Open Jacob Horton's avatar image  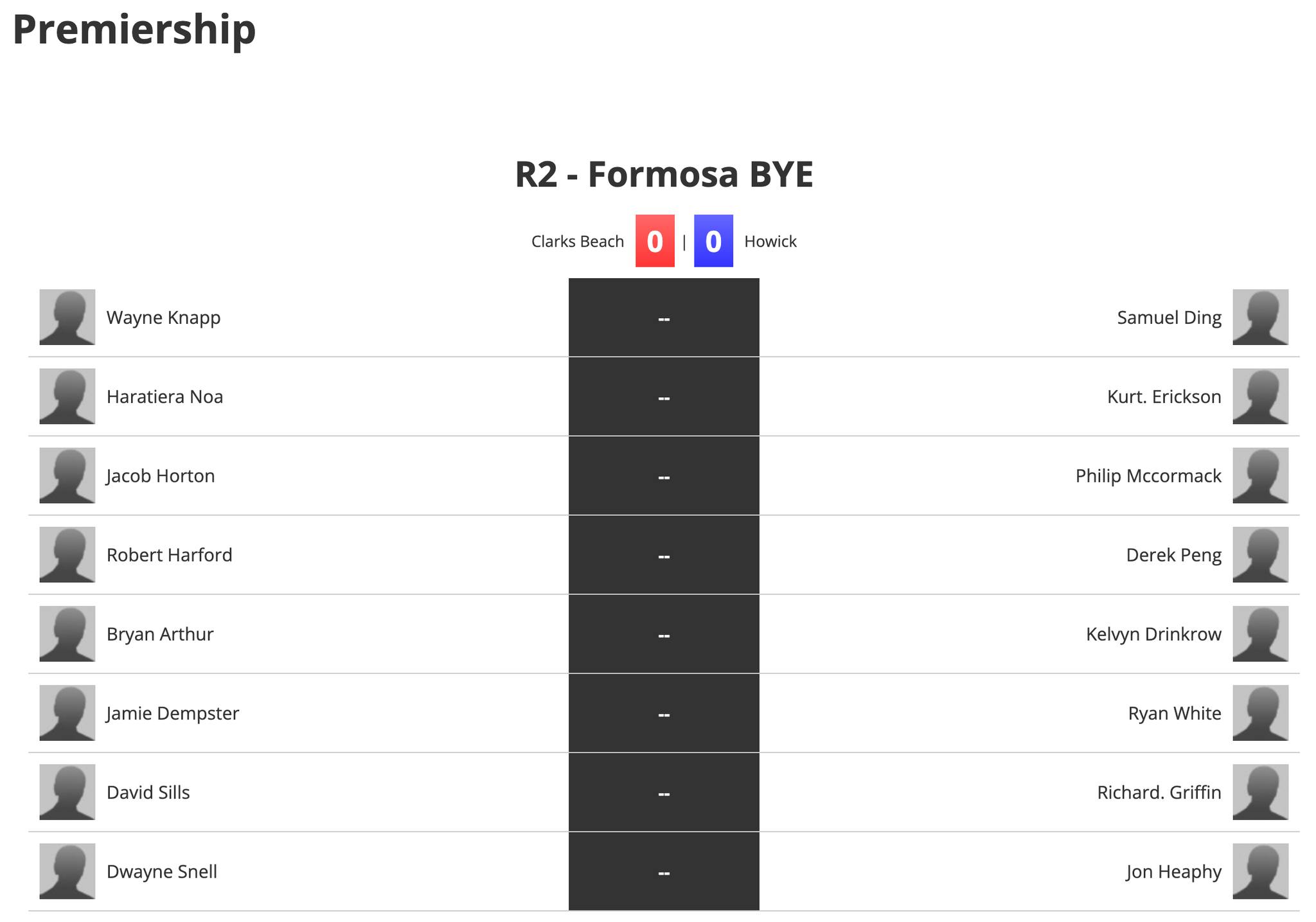[x=67, y=475]
